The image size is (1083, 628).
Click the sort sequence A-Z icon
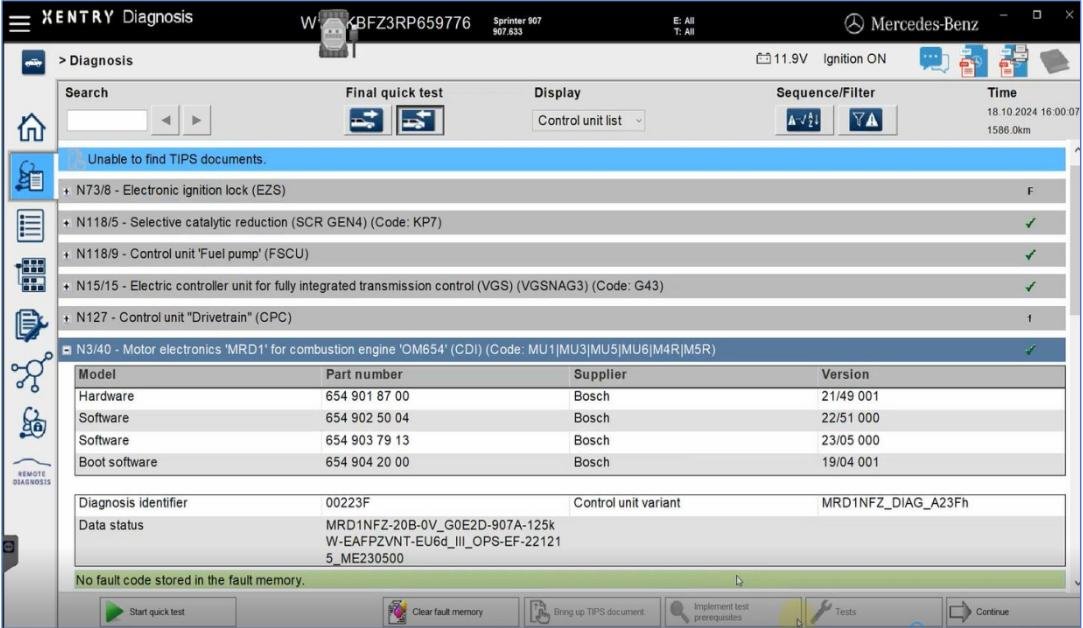(796, 121)
